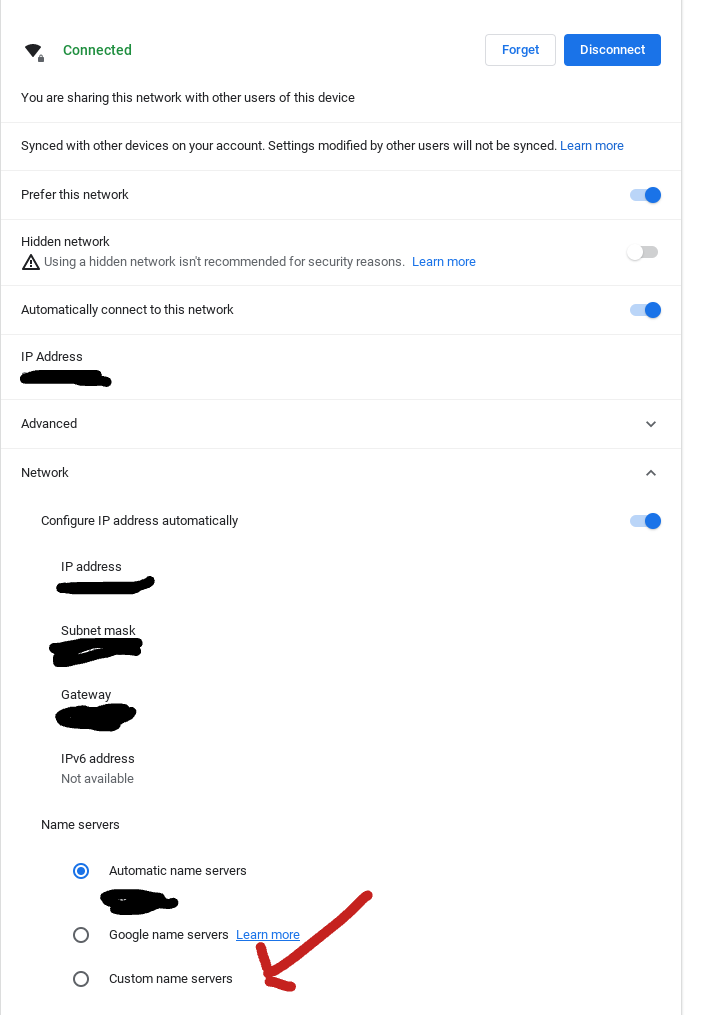This screenshot has width=706, height=1015.
Task: Click the IPv6 address row
Action: click(x=97, y=768)
